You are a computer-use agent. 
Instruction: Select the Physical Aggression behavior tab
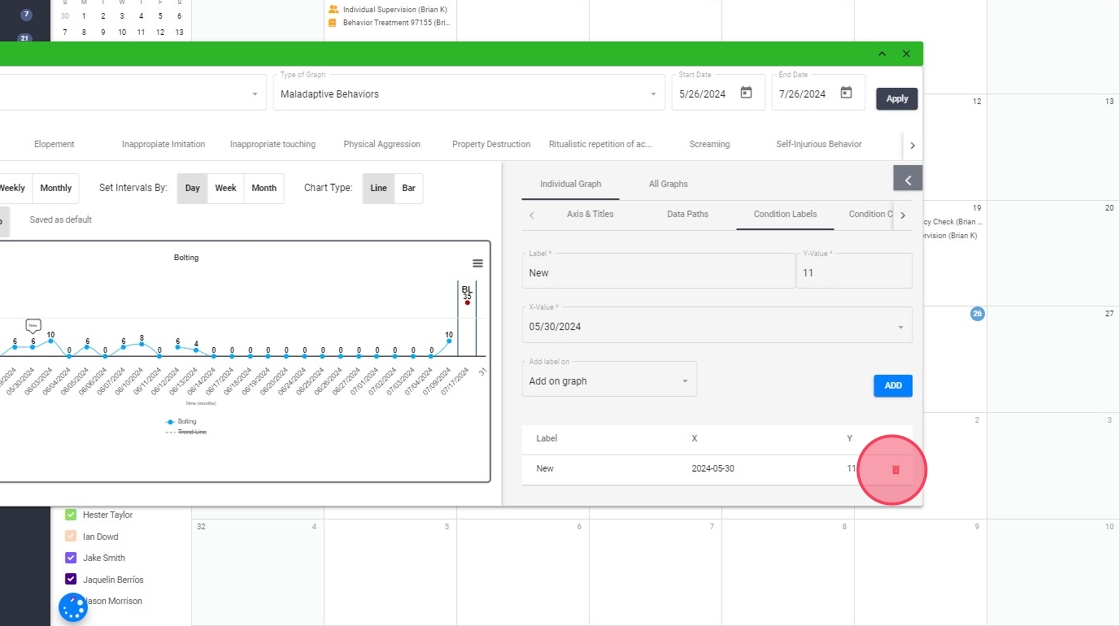[382, 144]
